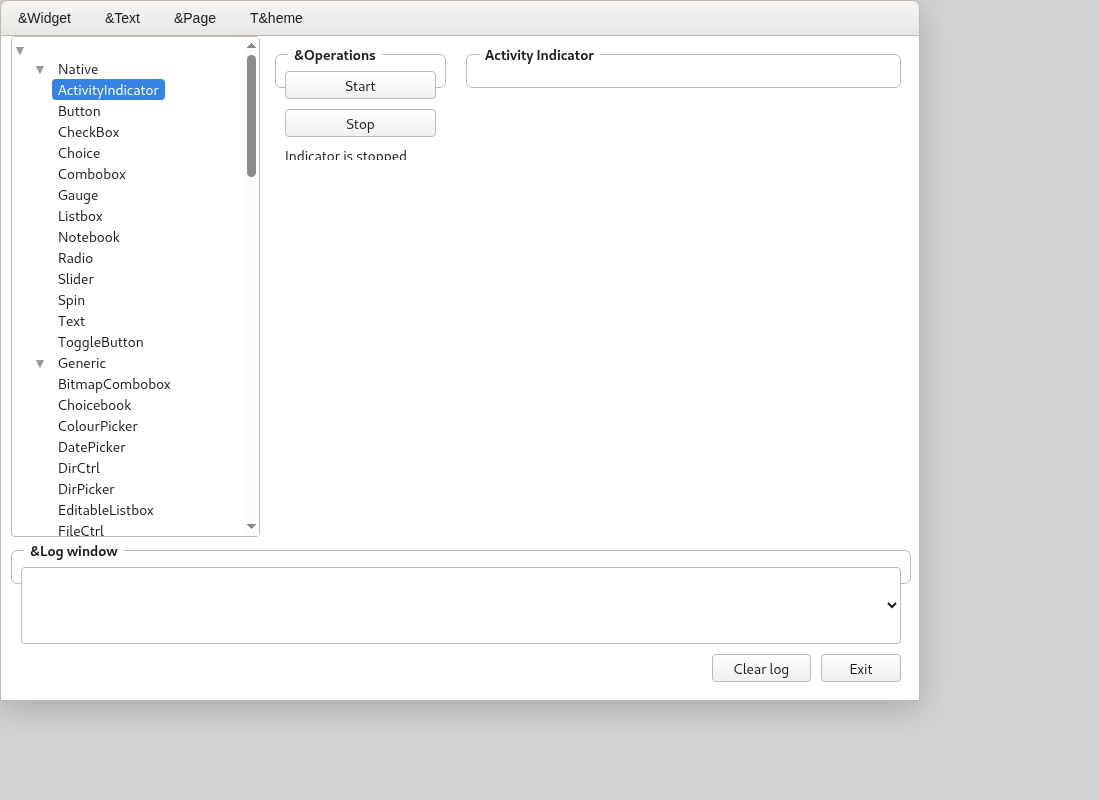Click the tree scroll up arrow
The image size is (1100, 800).
(251, 46)
